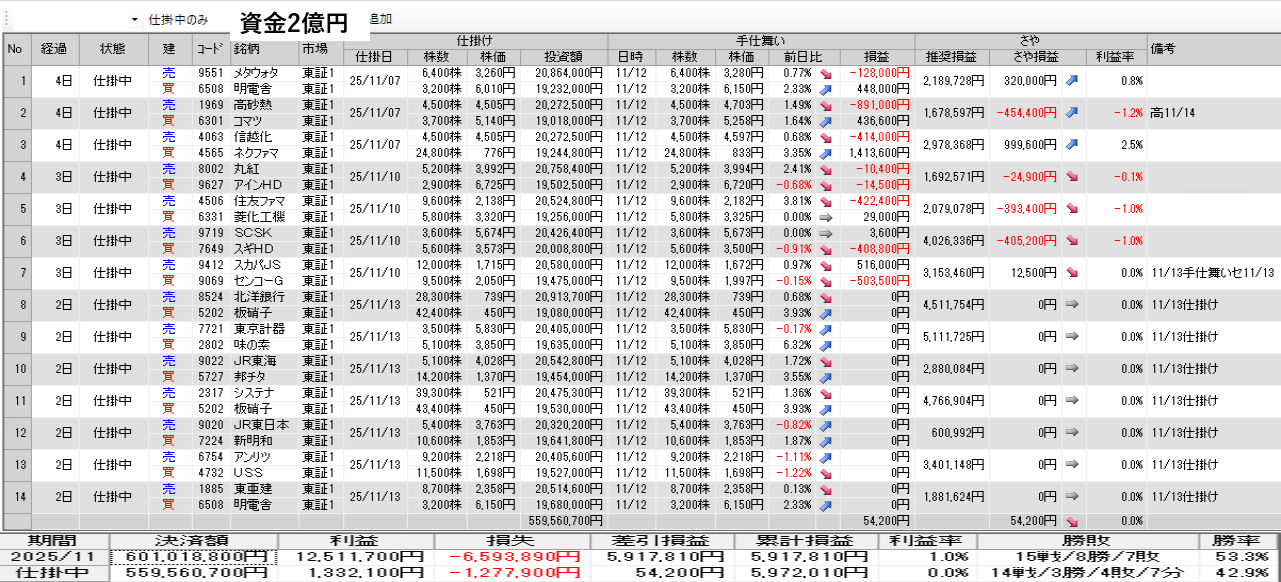Open the dropdown arrow left of 仕掛中のみ
The height and width of the screenshot is (582, 1281).
[135, 20]
